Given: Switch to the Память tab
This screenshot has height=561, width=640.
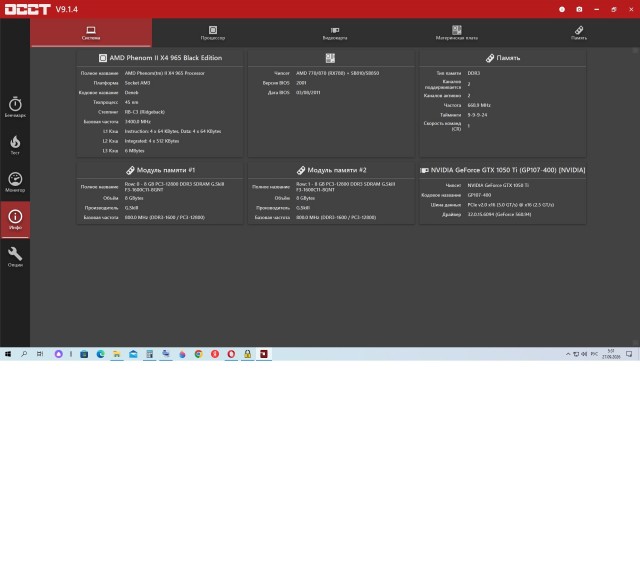Looking at the screenshot, I should [579, 33].
